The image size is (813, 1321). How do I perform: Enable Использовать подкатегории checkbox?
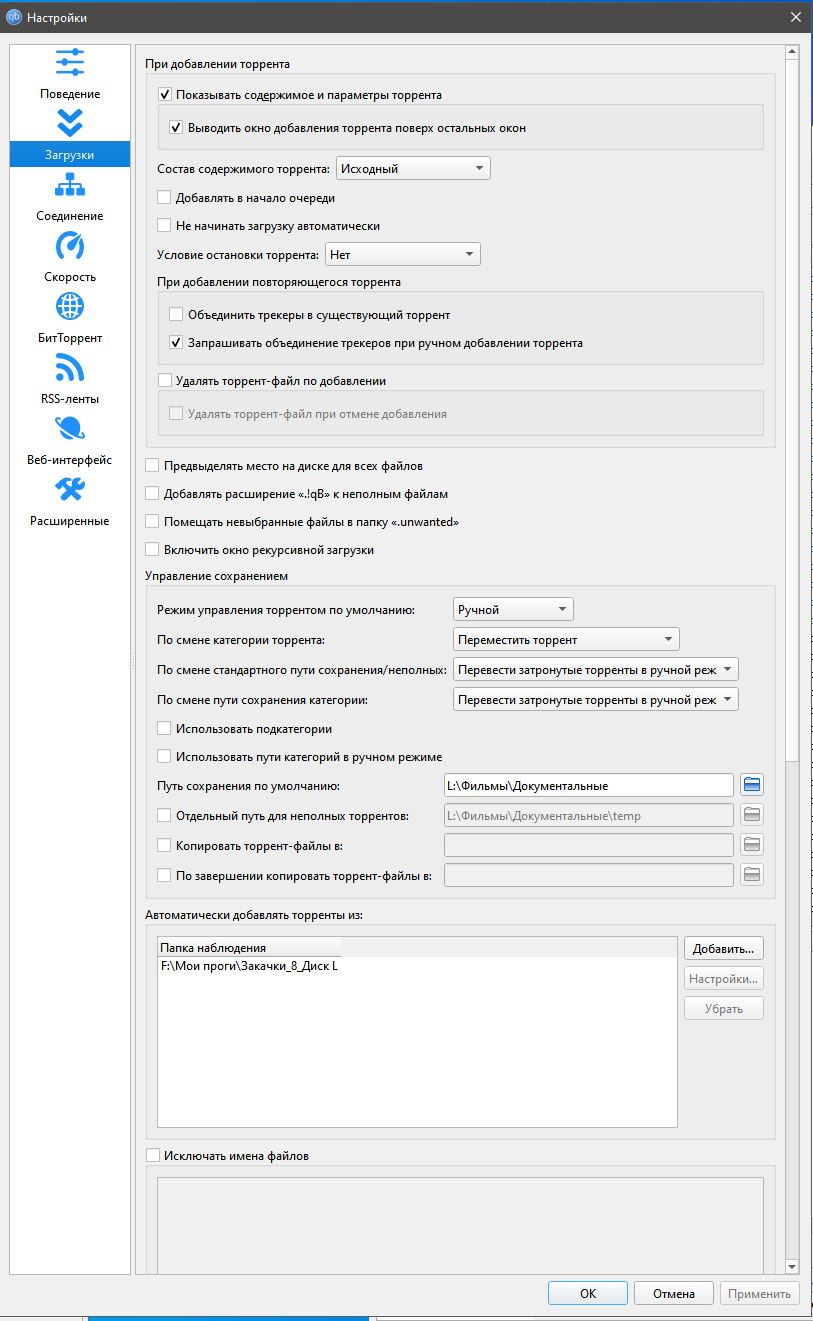[x=165, y=729]
